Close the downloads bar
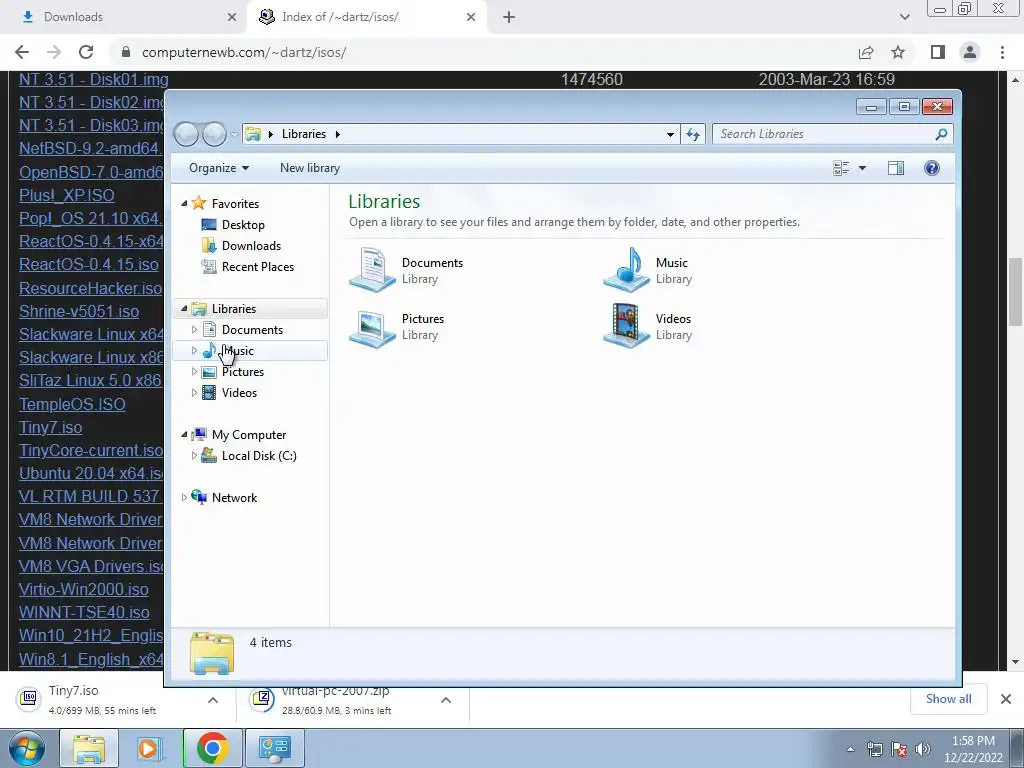The height and width of the screenshot is (768, 1024). pyautogui.click(x=1006, y=699)
